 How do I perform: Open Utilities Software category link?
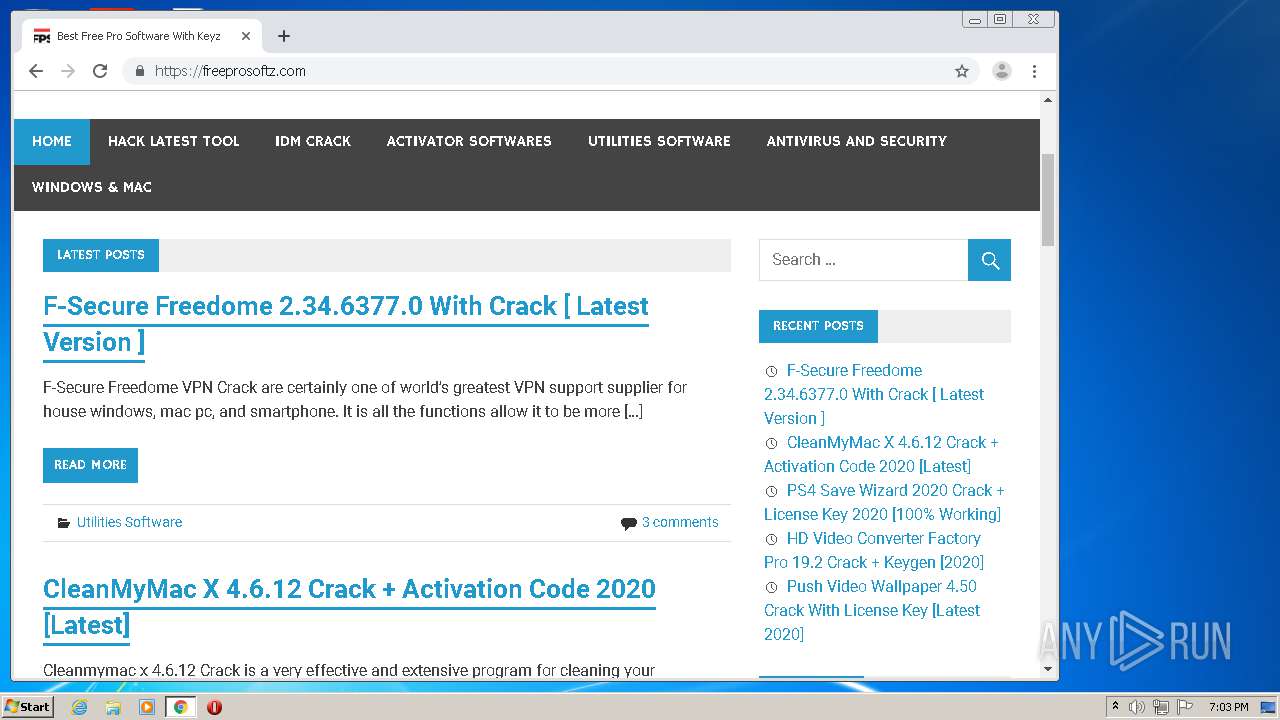(129, 522)
